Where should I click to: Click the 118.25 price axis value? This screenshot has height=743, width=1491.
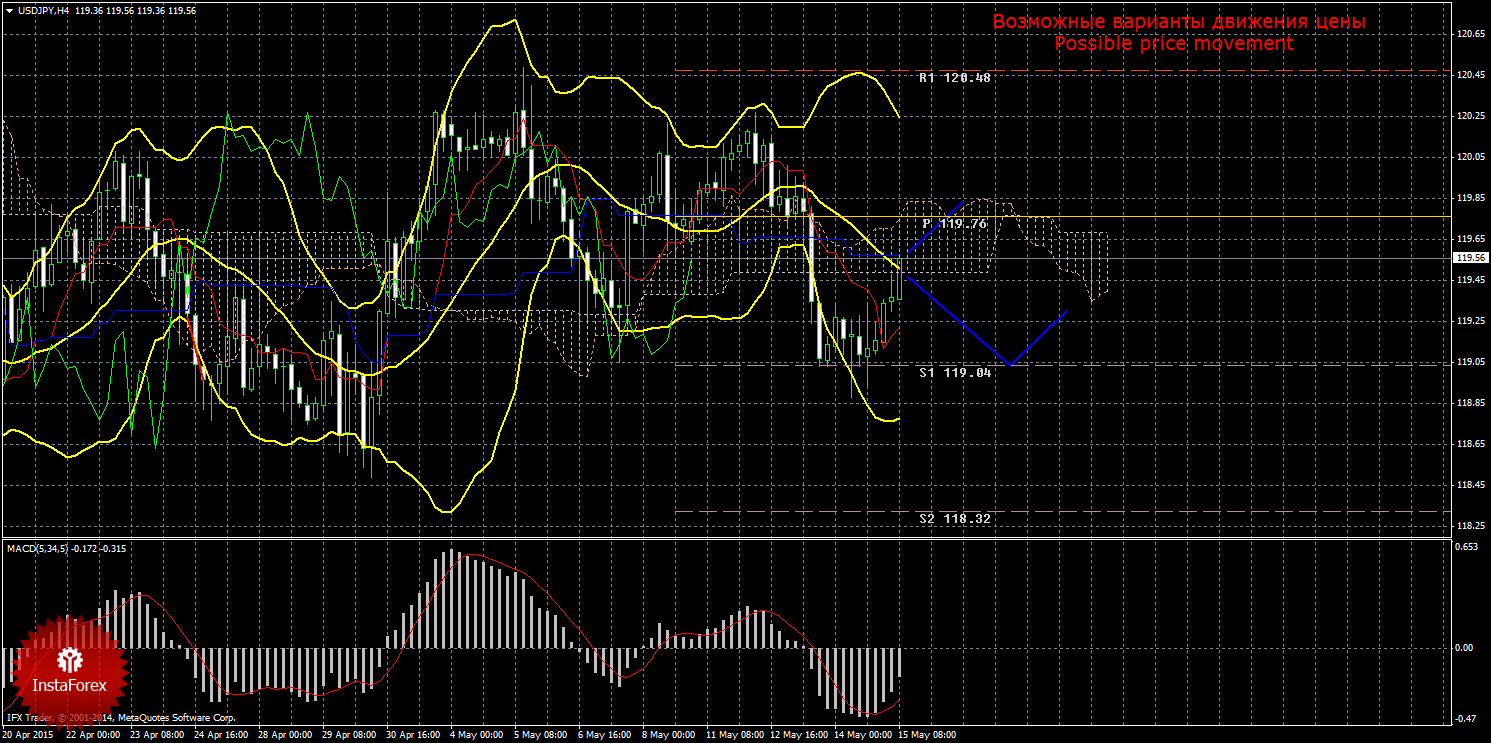tap(1469, 526)
